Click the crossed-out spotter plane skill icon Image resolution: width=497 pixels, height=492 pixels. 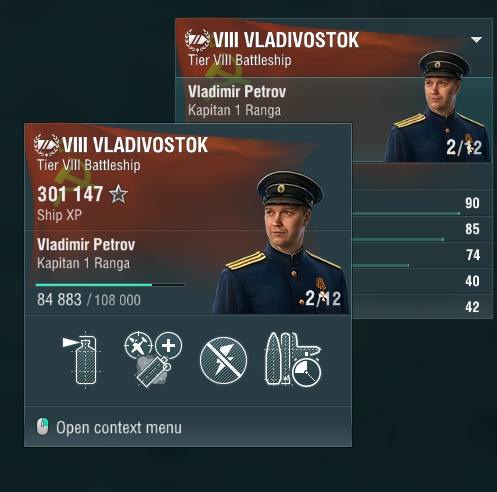(223, 360)
